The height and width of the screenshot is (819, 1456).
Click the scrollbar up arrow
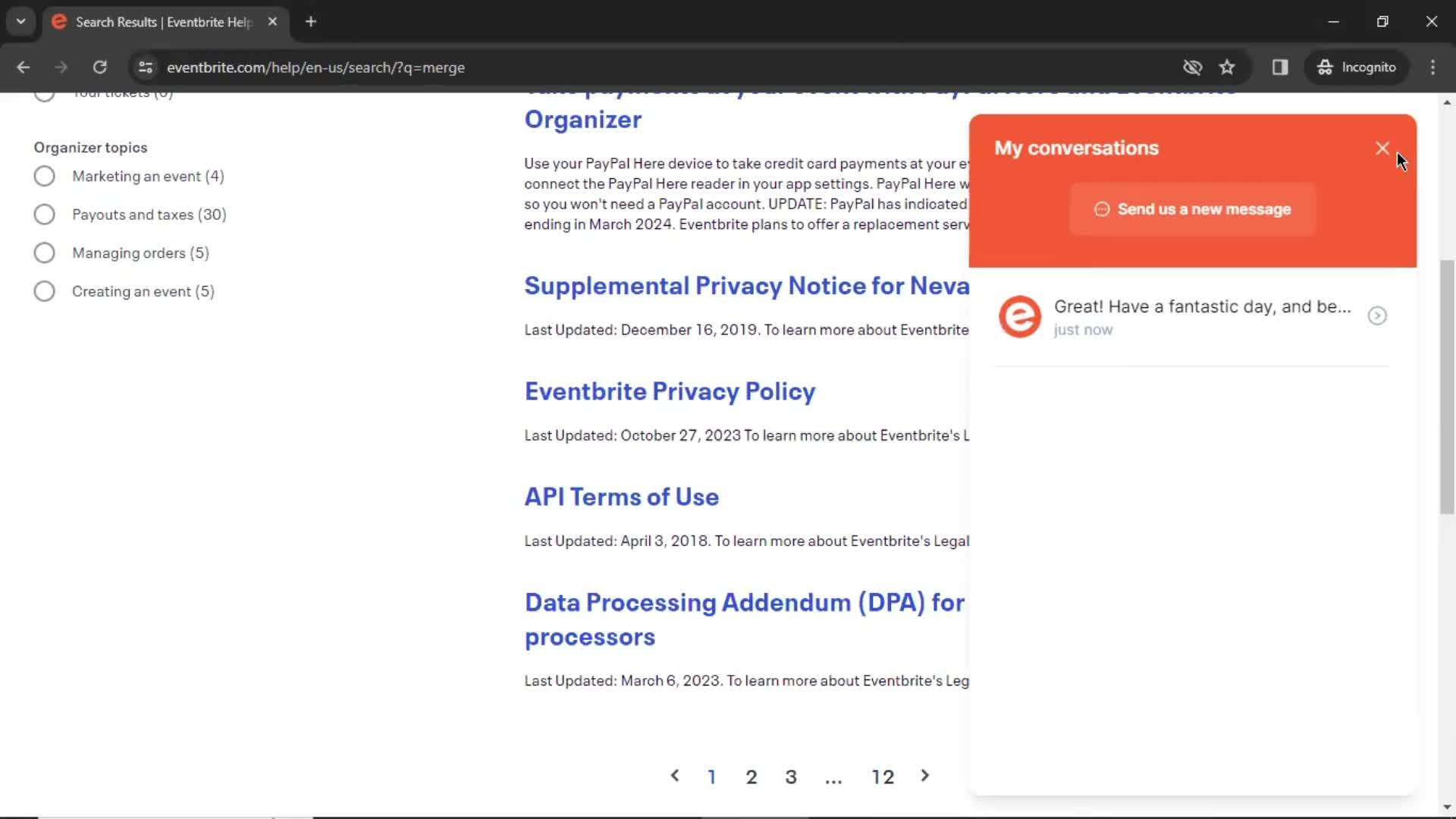(1447, 102)
